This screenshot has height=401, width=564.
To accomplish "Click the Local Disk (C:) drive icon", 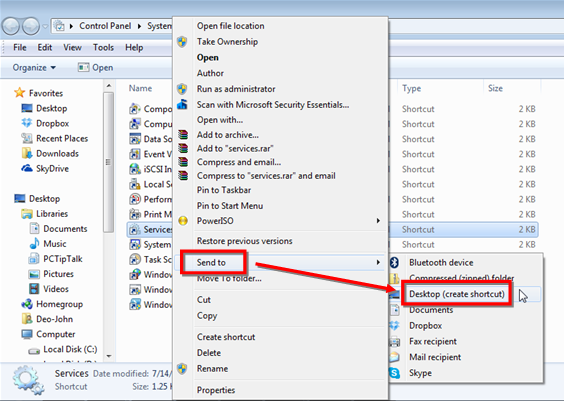I will click(34, 350).
